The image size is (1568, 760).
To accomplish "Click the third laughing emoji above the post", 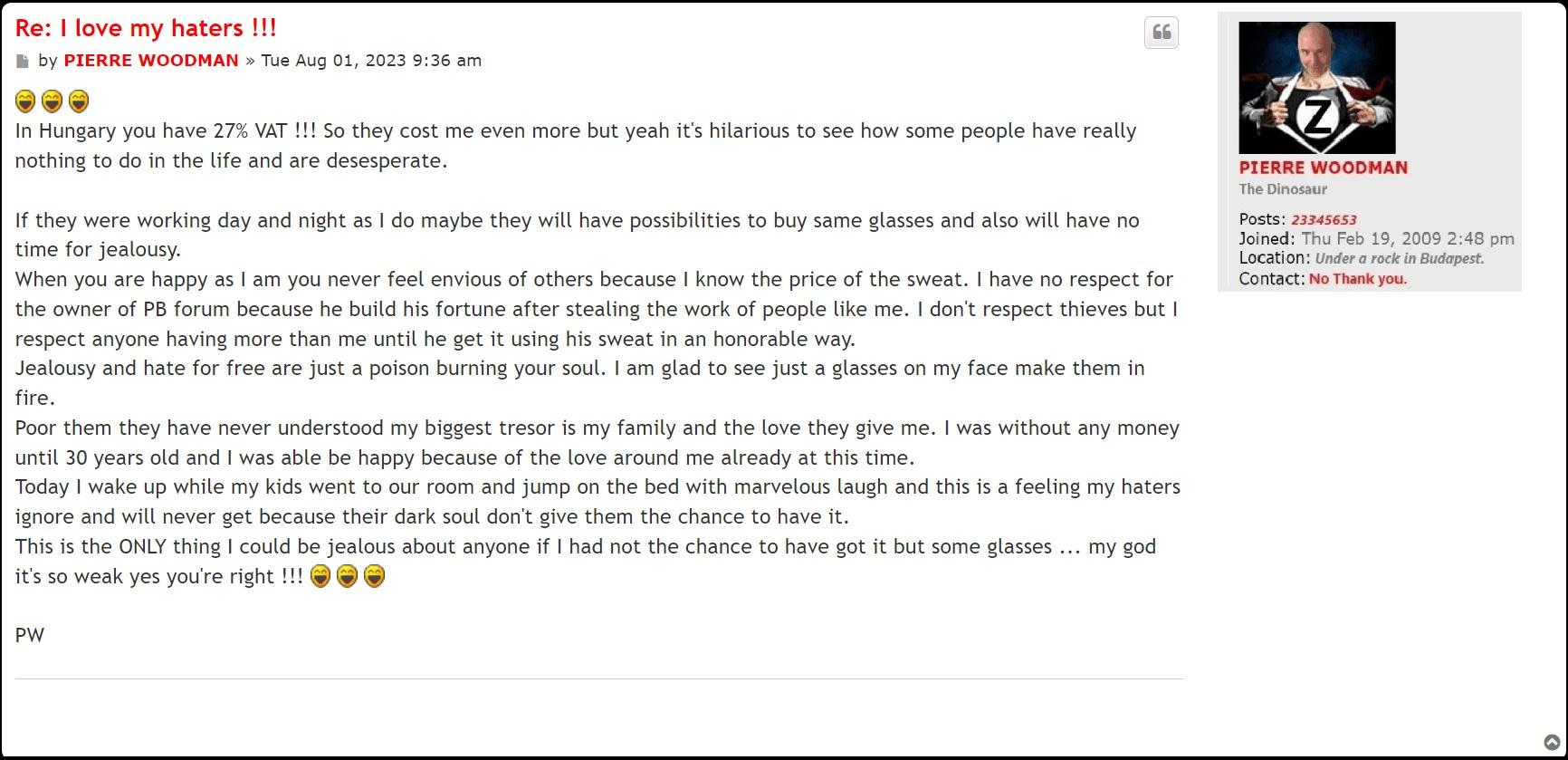I will tap(79, 101).
